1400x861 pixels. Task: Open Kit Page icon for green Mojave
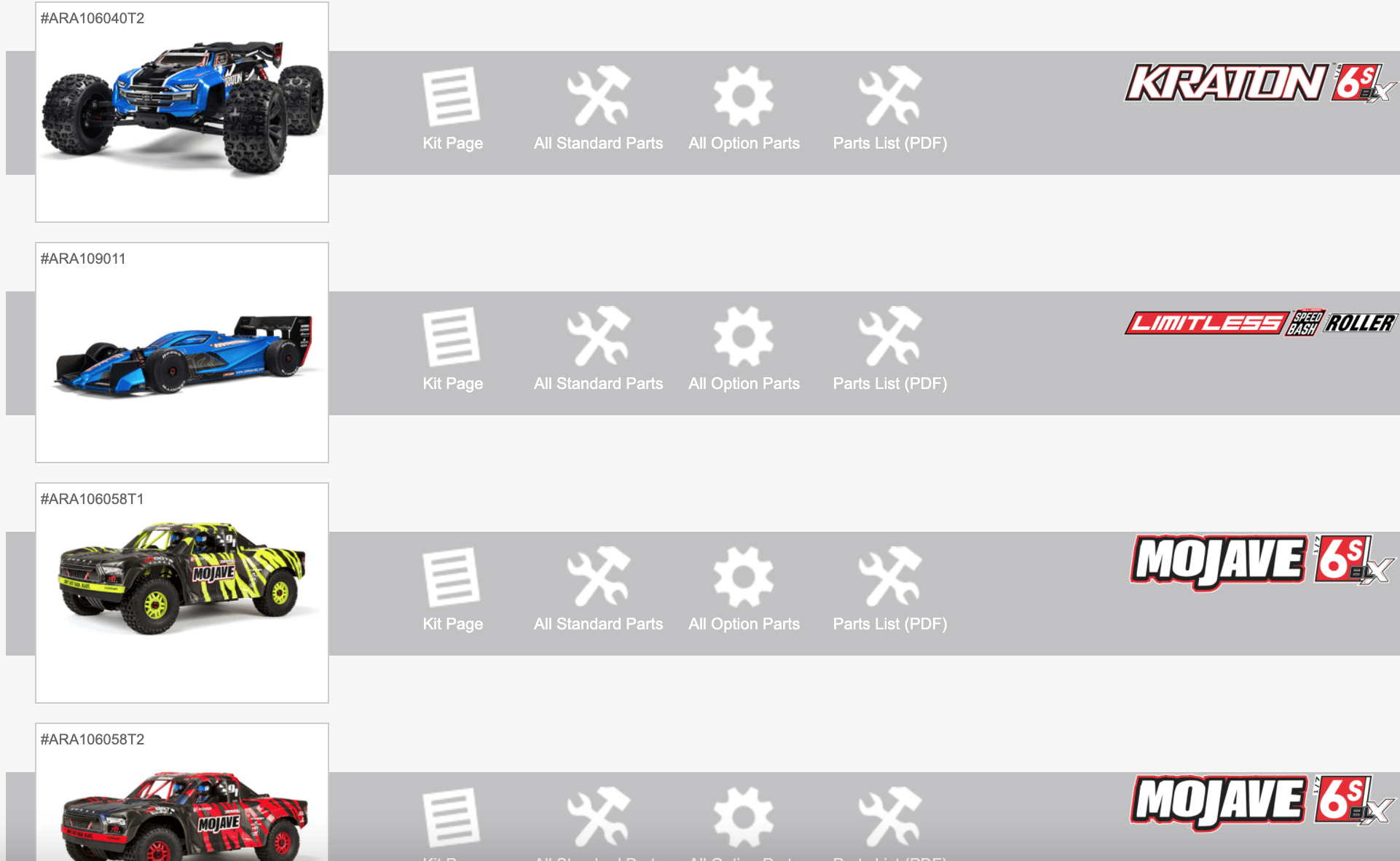tap(452, 577)
